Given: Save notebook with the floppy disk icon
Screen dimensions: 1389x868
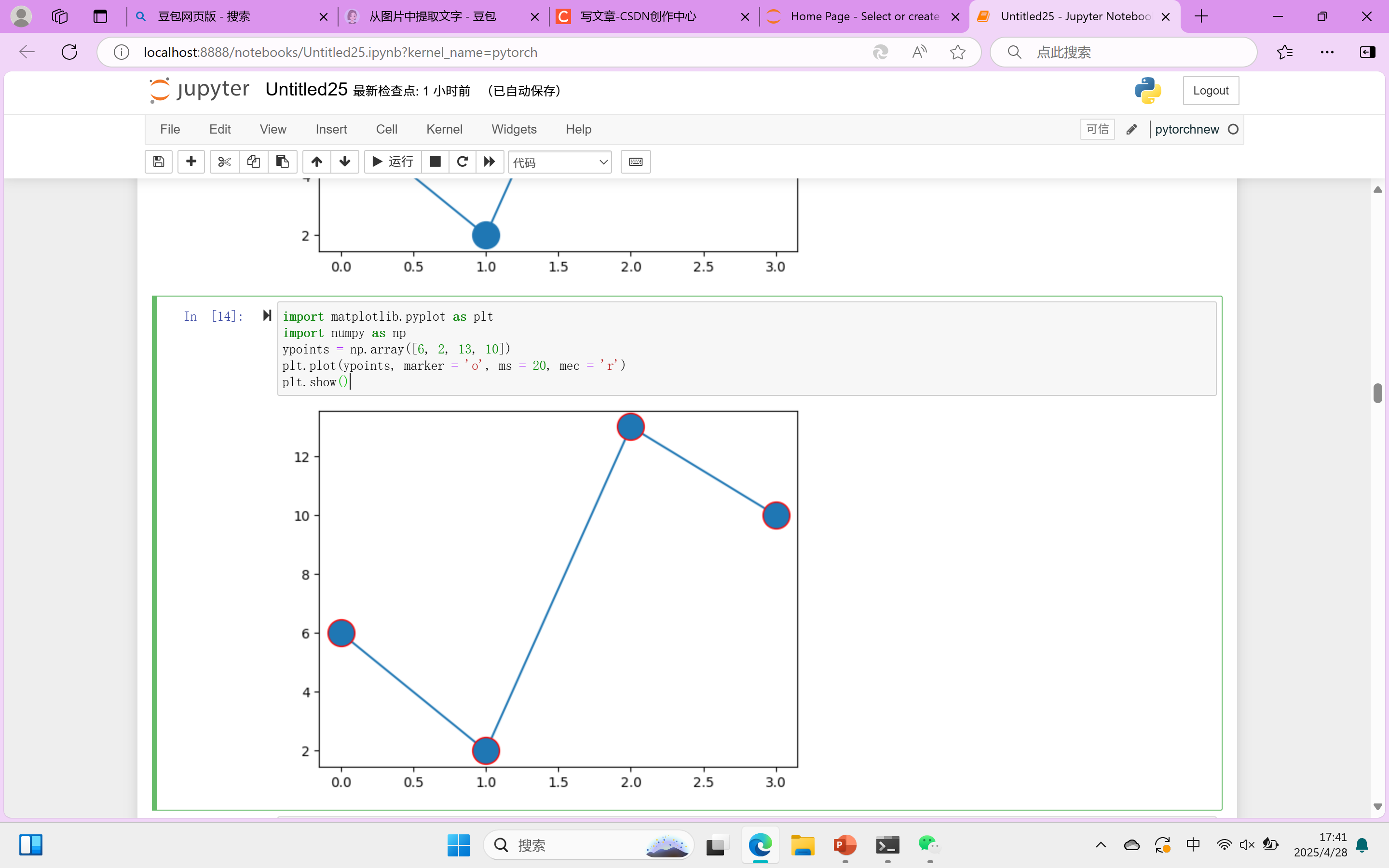Looking at the screenshot, I should pyautogui.click(x=158, y=162).
